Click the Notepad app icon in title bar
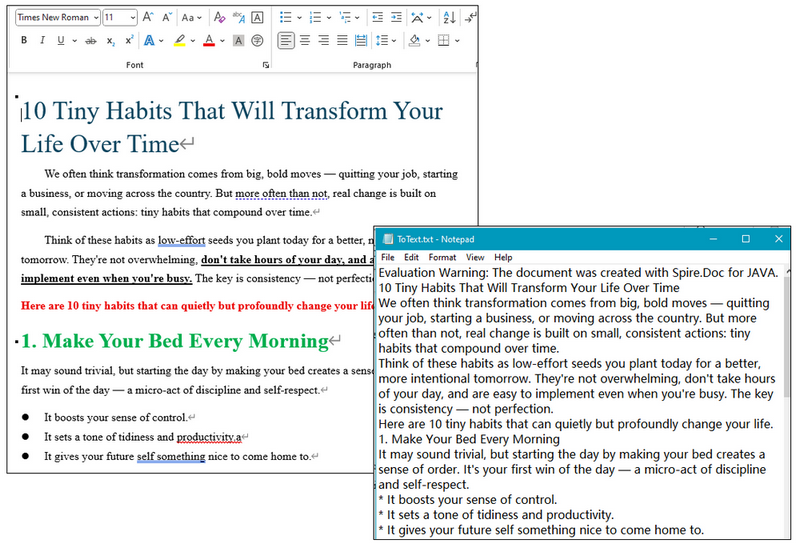Viewport: 800px width, 548px height. [388, 239]
